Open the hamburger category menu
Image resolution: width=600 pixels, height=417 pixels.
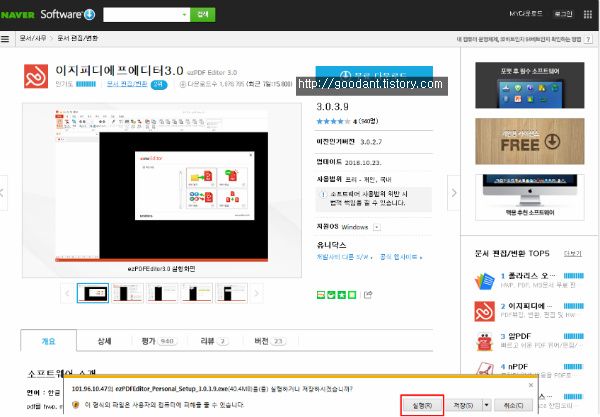coord(5,39)
